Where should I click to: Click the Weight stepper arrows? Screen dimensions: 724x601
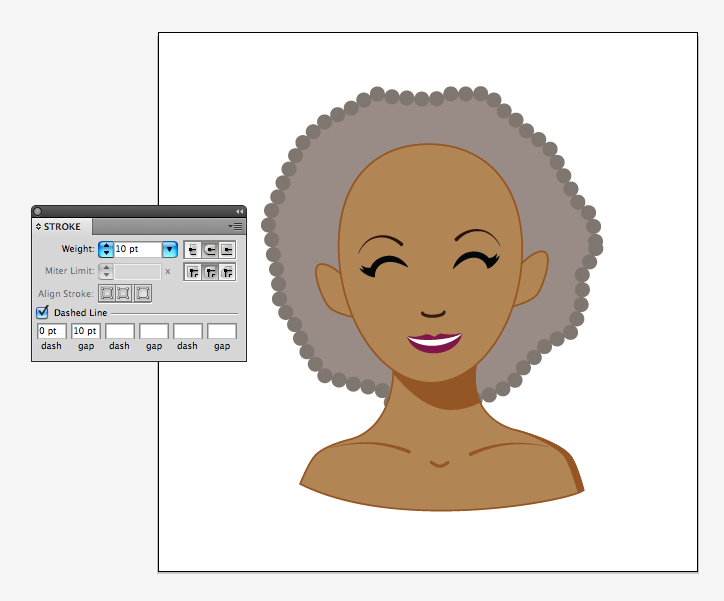[x=106, y=249]
